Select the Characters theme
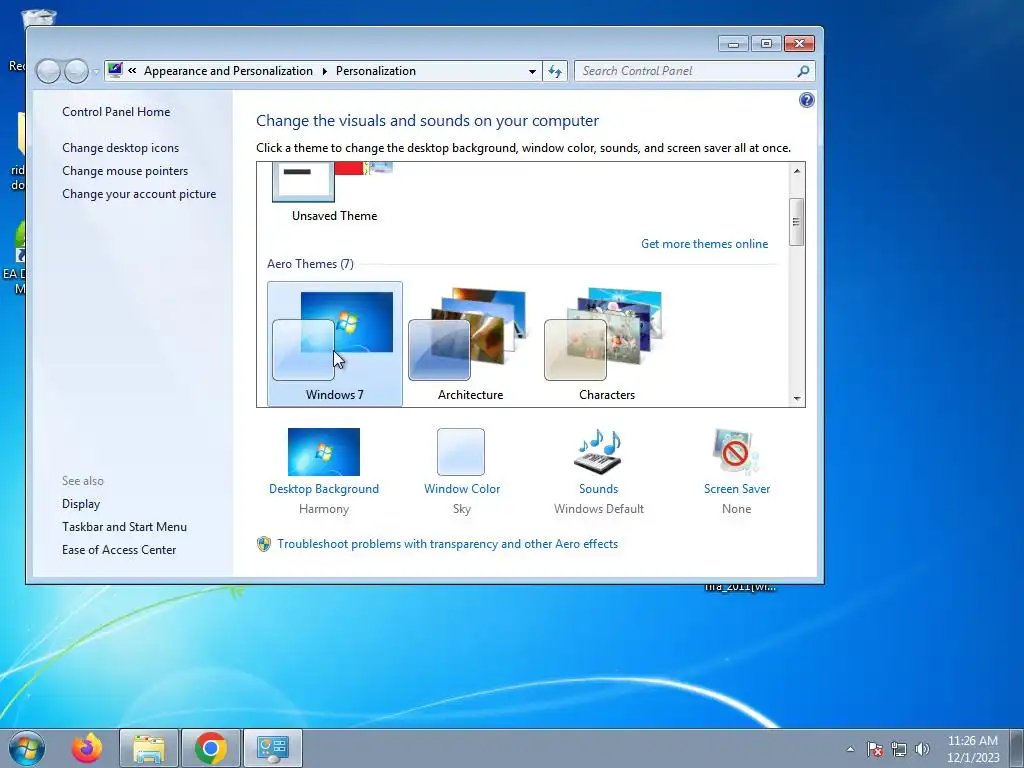Screen dimensions: 1024x768 tap(606, 344)
